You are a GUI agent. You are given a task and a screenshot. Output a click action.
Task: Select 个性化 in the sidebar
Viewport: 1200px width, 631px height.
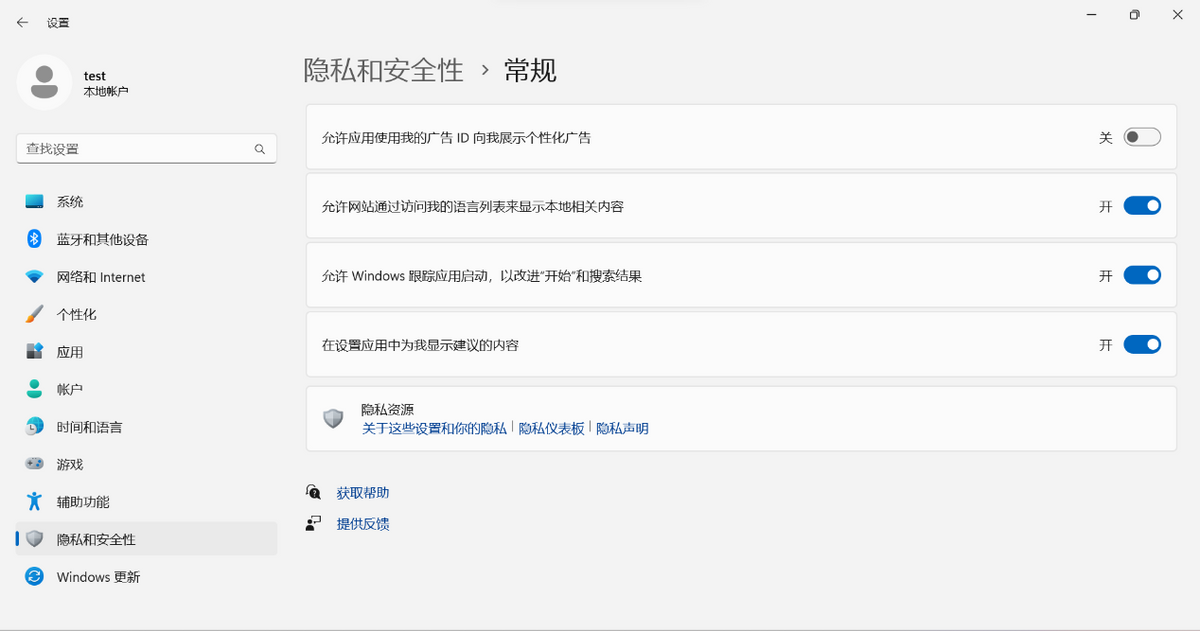(x=147, y=314)
